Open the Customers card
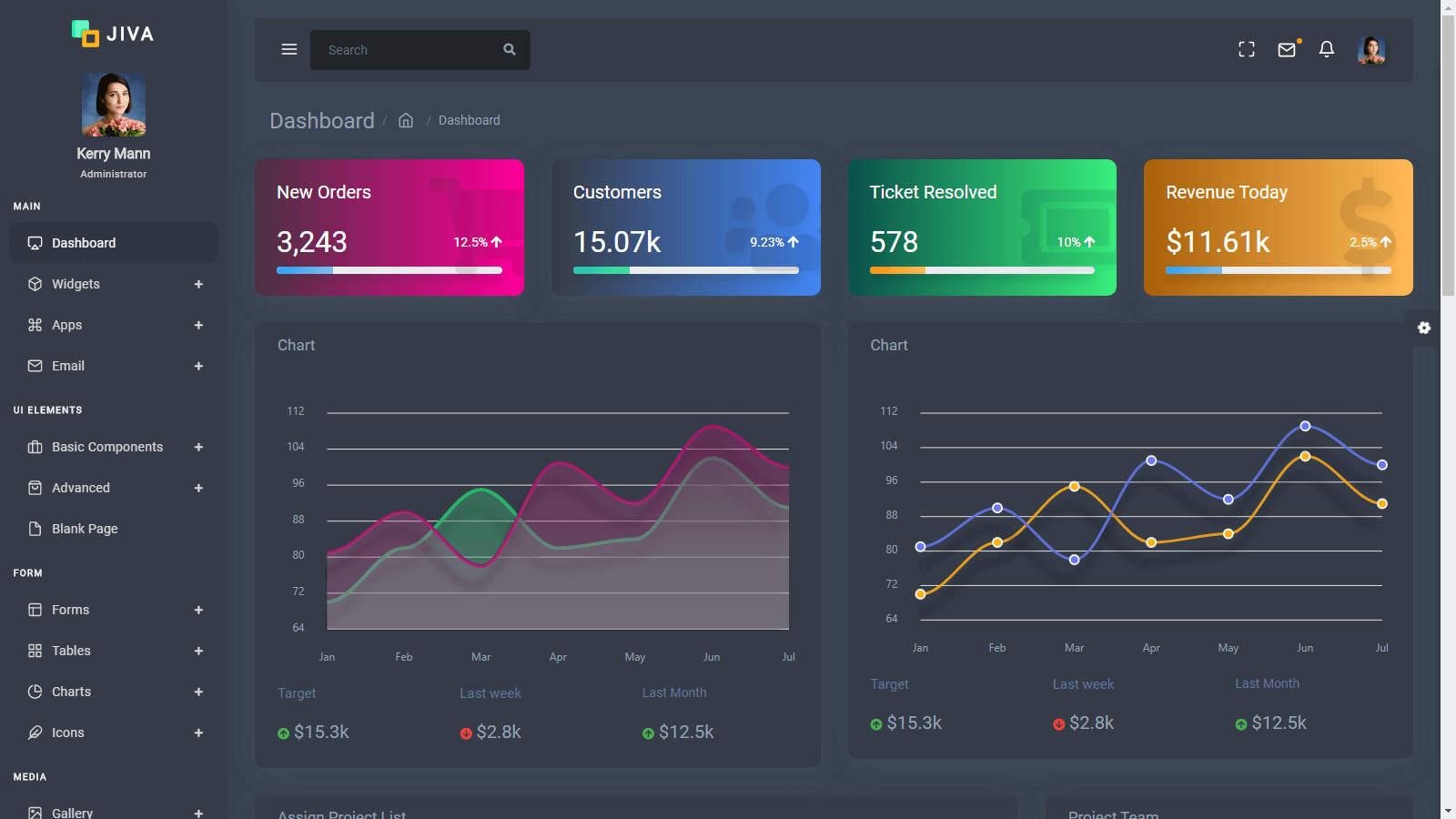 [686, 227]
